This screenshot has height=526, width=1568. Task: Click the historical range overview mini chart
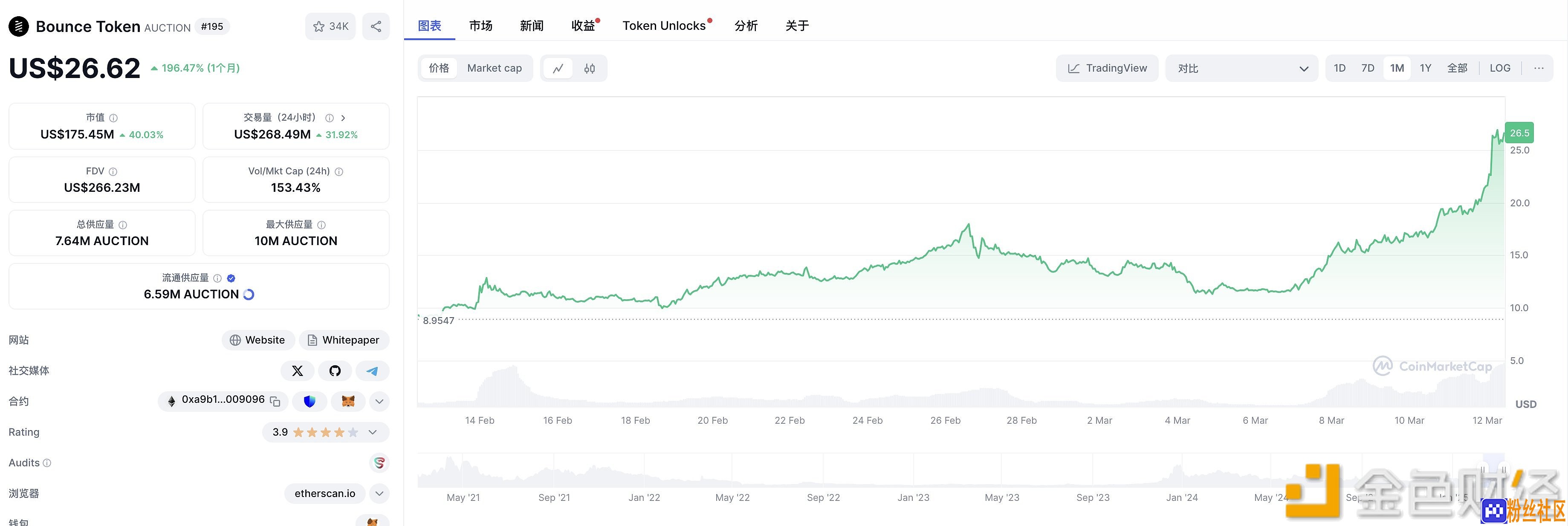tap(960, 471)
